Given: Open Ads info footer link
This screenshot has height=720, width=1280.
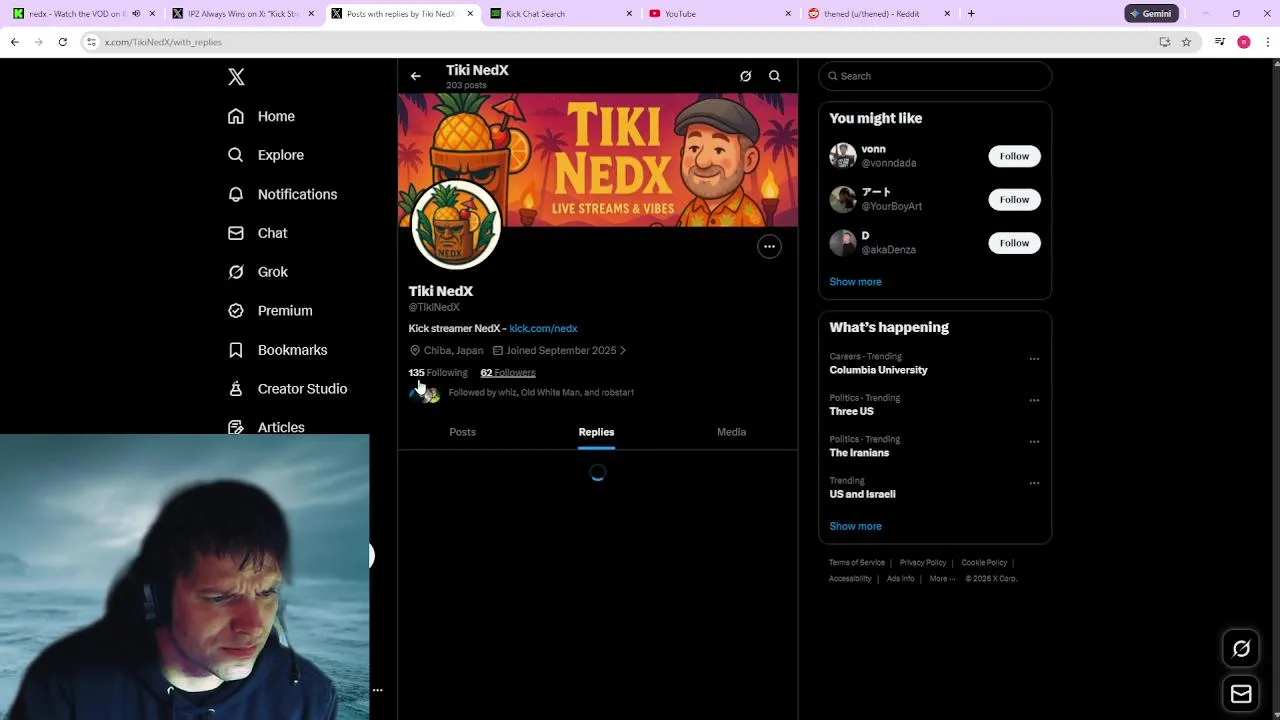Looking at the screenshot, I should tap(900, 579).
